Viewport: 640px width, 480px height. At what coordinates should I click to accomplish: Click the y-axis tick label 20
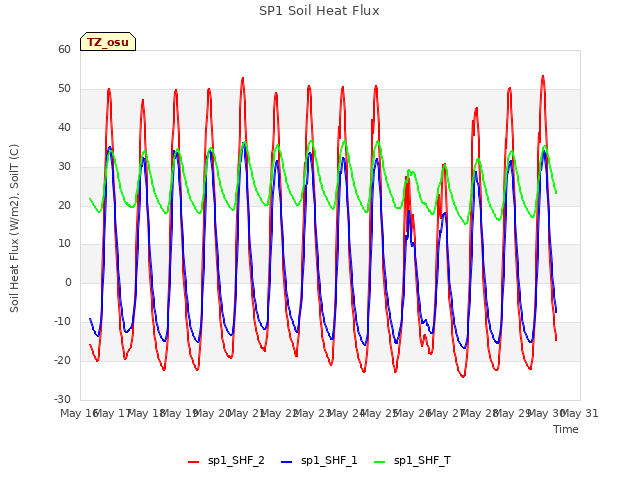coord(64,205)
